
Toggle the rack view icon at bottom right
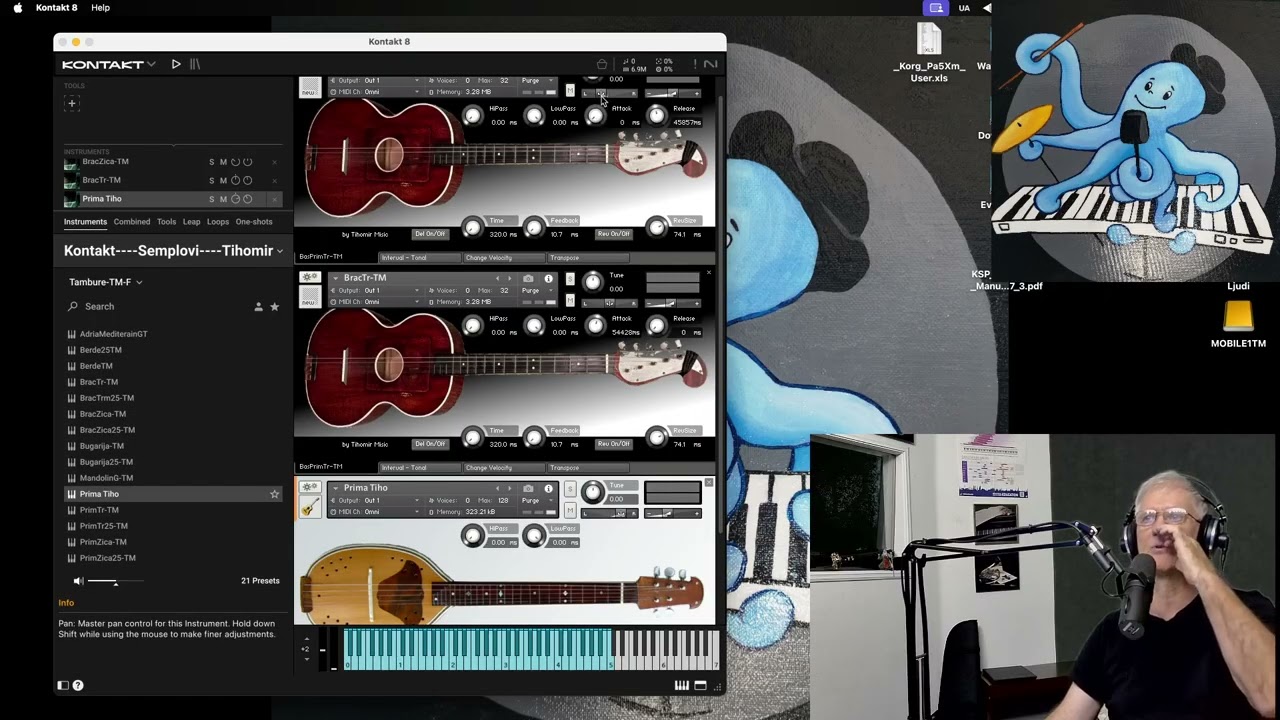[x=700, y=685]
